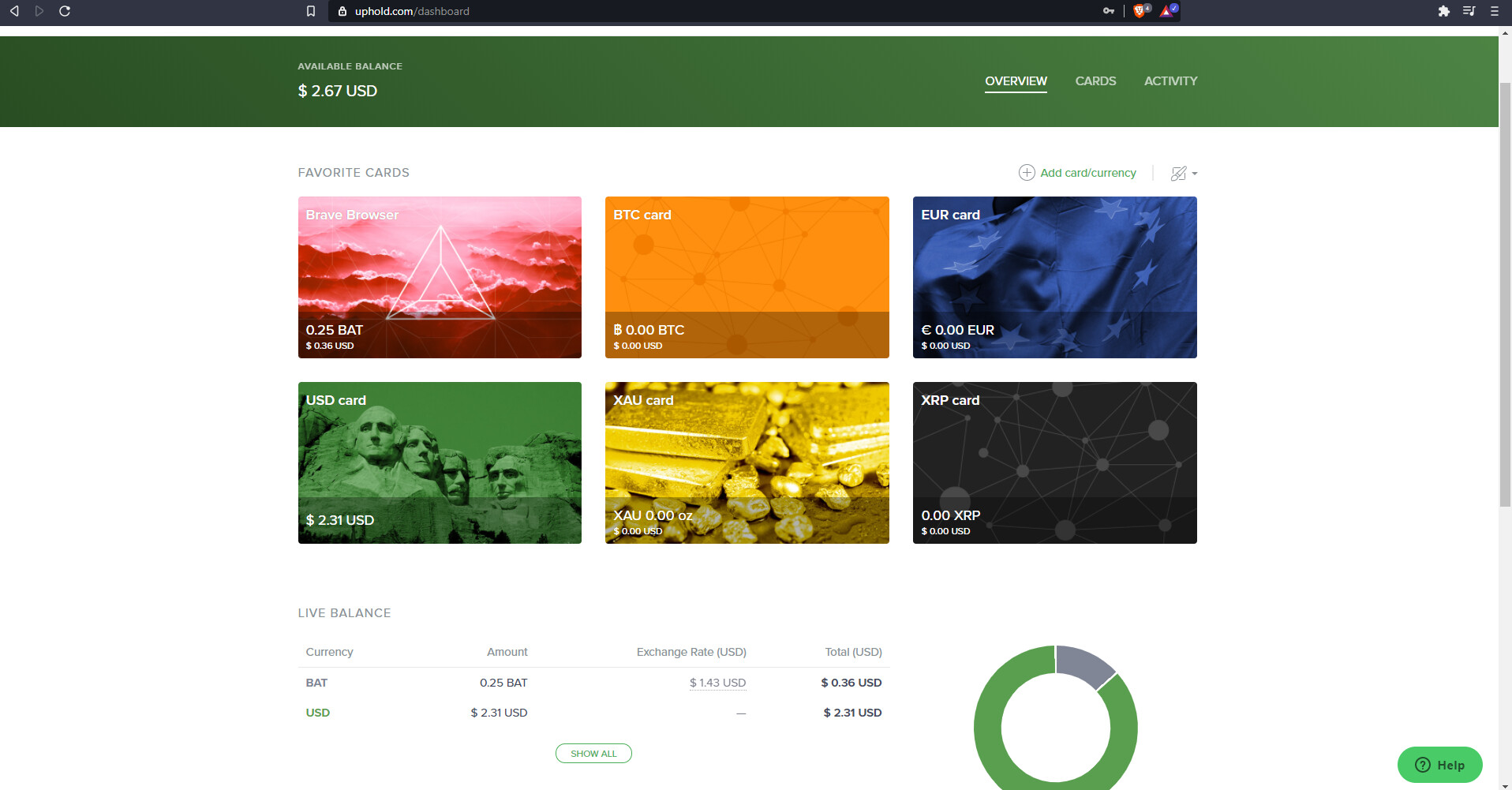Click the Live Balance section heading

(x=344, y=613)
